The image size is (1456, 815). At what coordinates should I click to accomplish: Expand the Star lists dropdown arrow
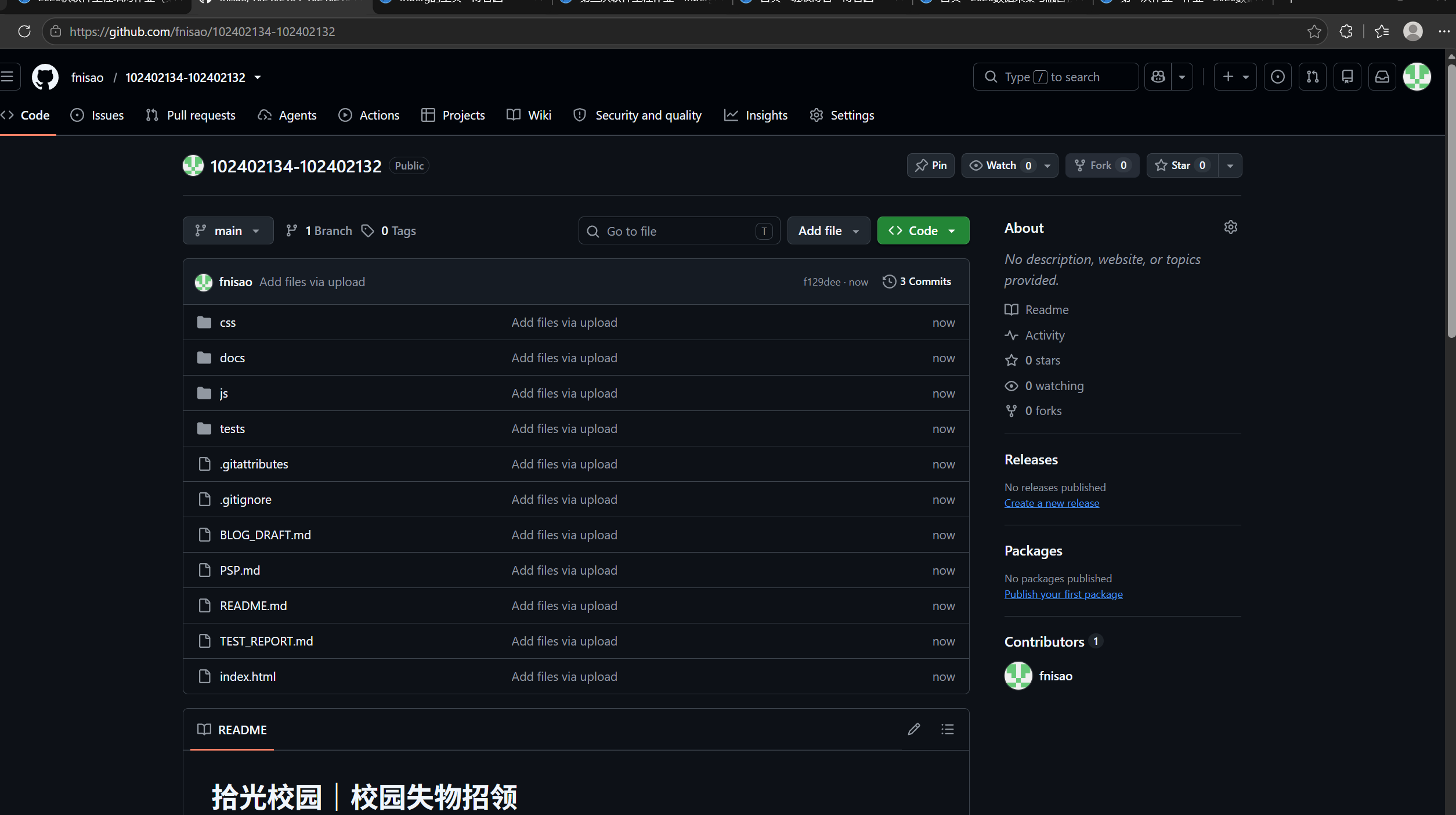pyautogui.click(x=1230, y=165)
